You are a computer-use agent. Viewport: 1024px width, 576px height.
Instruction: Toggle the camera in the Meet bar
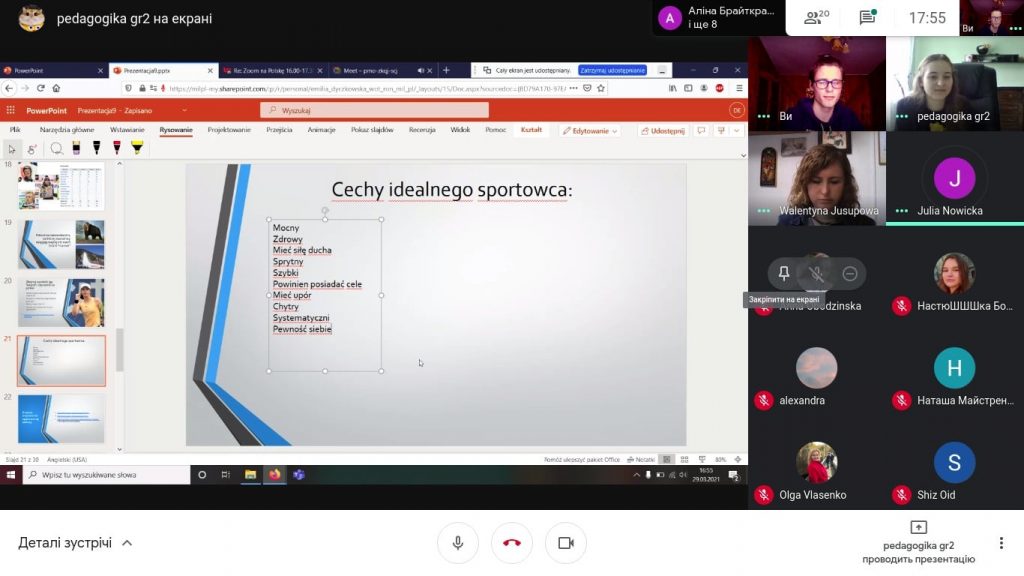pyautogui.click(x=566, y=543)
